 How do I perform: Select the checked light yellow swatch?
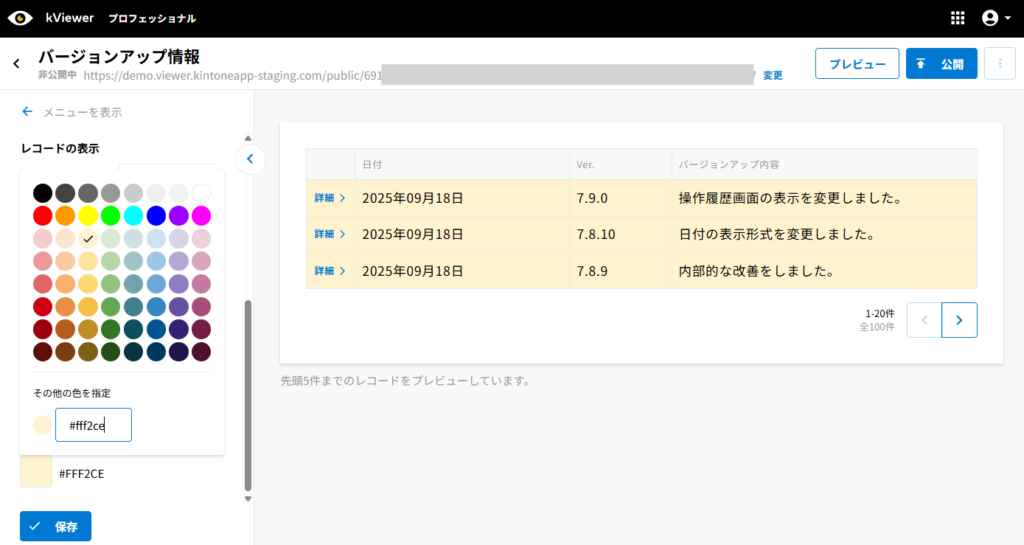[88, 239]
